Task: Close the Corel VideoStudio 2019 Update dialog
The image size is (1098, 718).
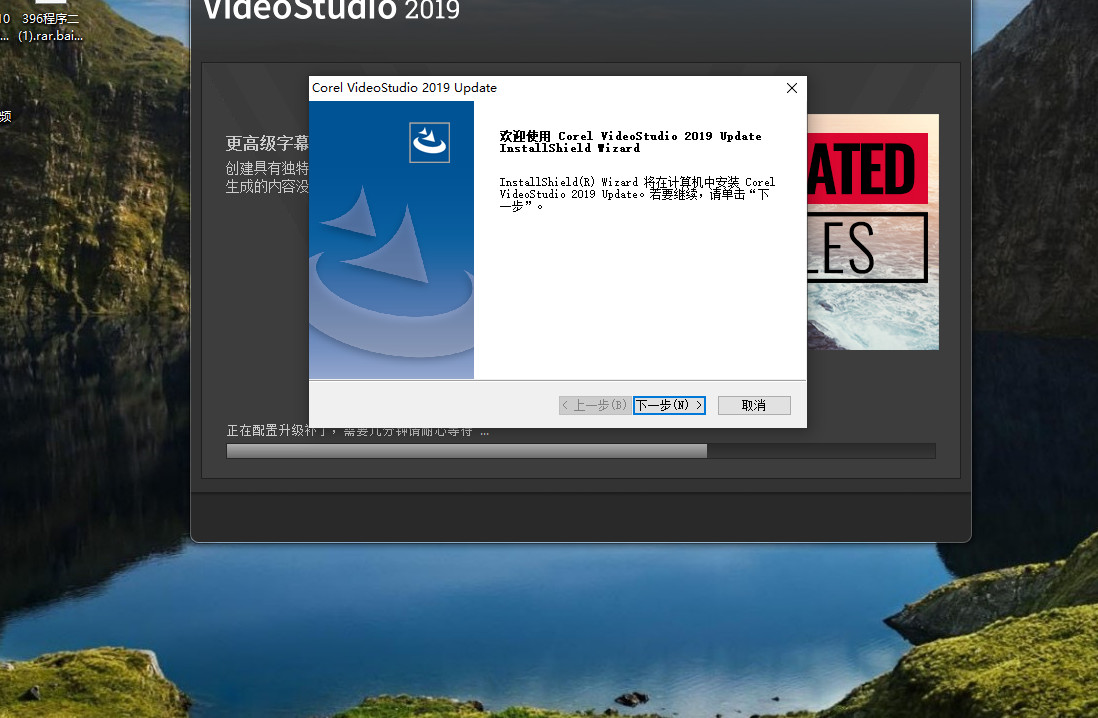Action: (791, 88)
